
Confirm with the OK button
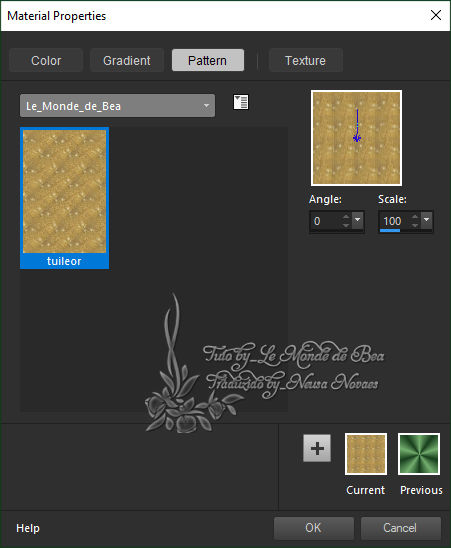click(314, 528)
